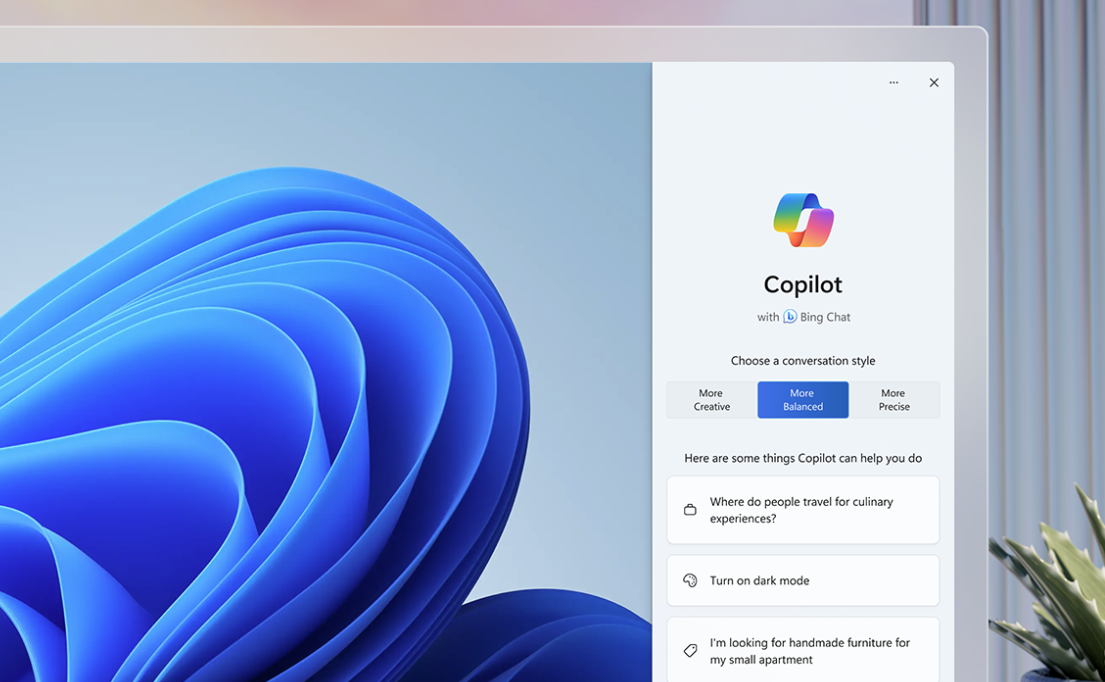
Task: Select the More Balanced conversation style
Action: click(x=803, y=399)
